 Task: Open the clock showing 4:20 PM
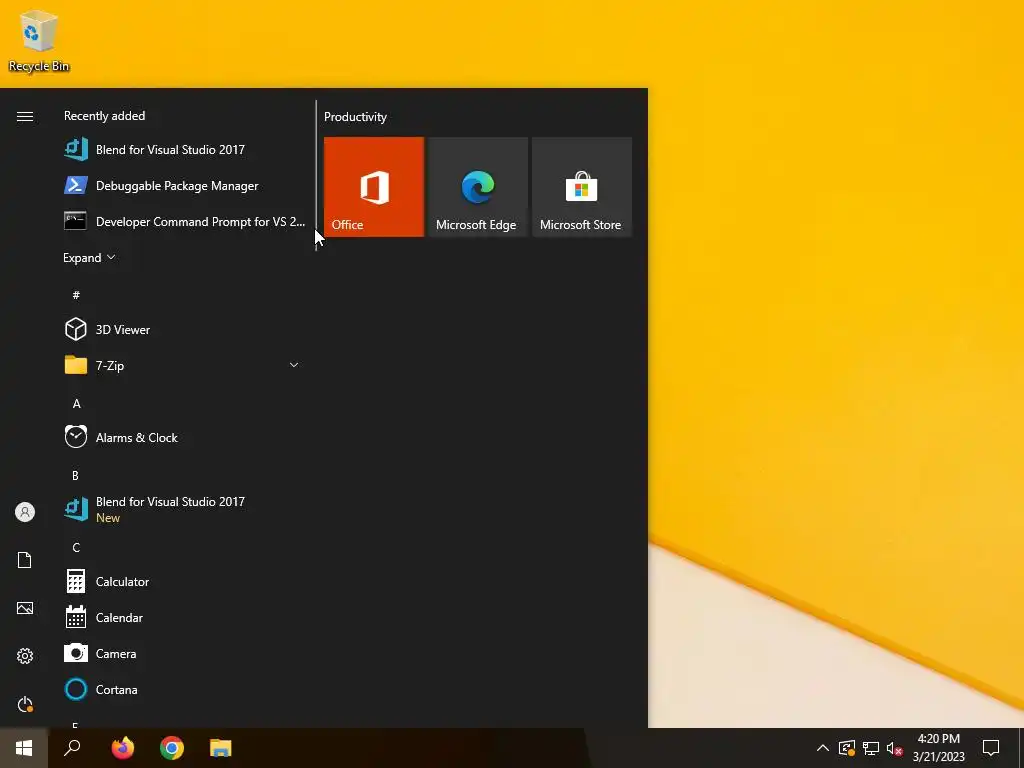point(938,748)
